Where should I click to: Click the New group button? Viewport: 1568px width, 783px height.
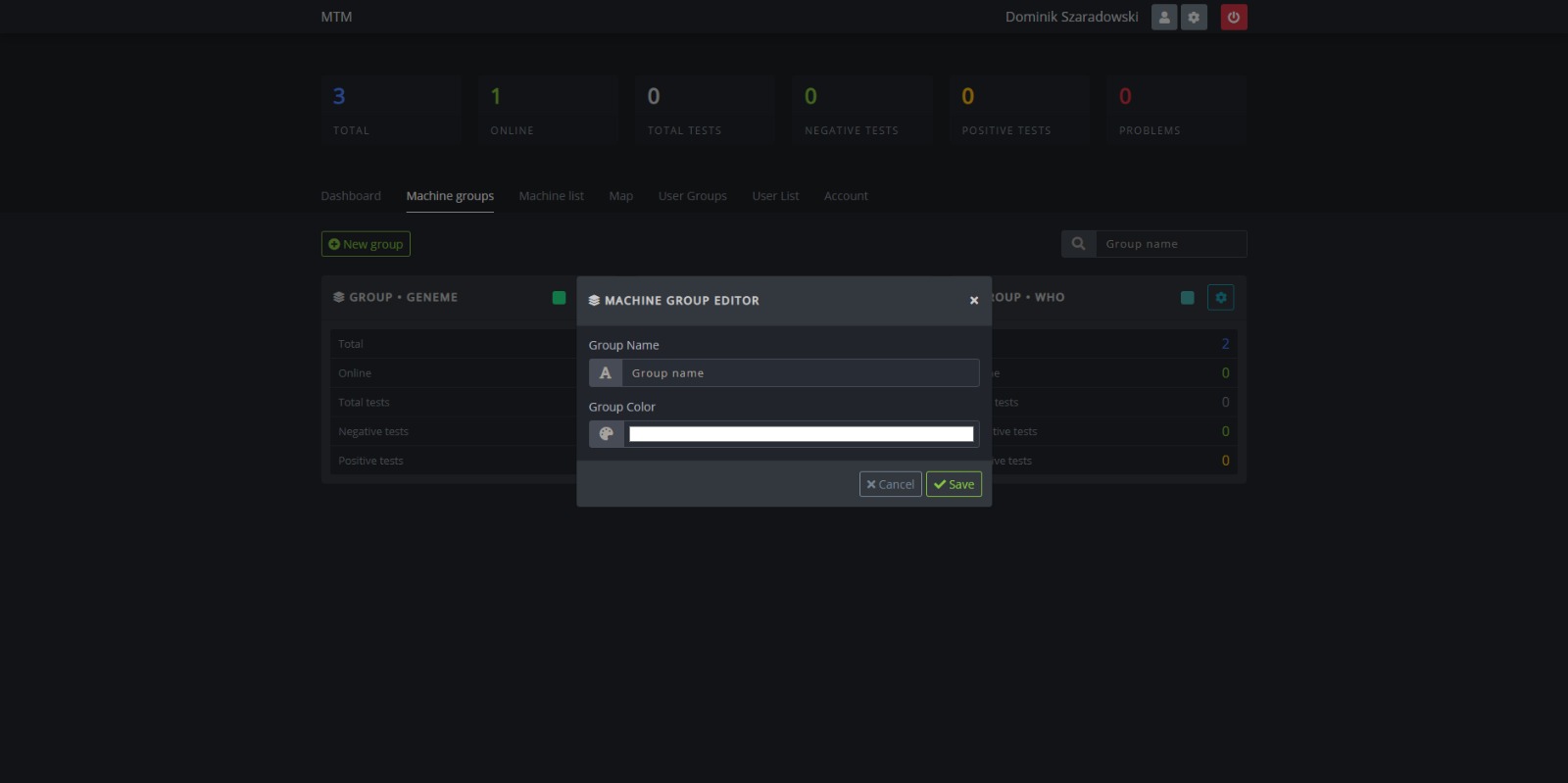coord(366,244)
